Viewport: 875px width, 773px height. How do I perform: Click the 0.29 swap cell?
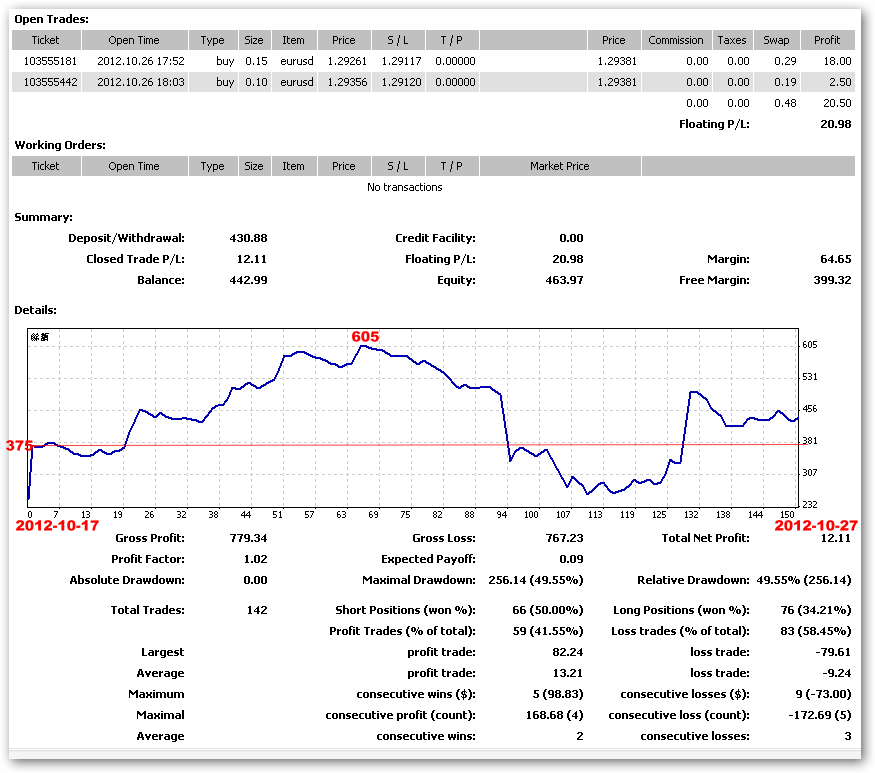tap(785, 61)
